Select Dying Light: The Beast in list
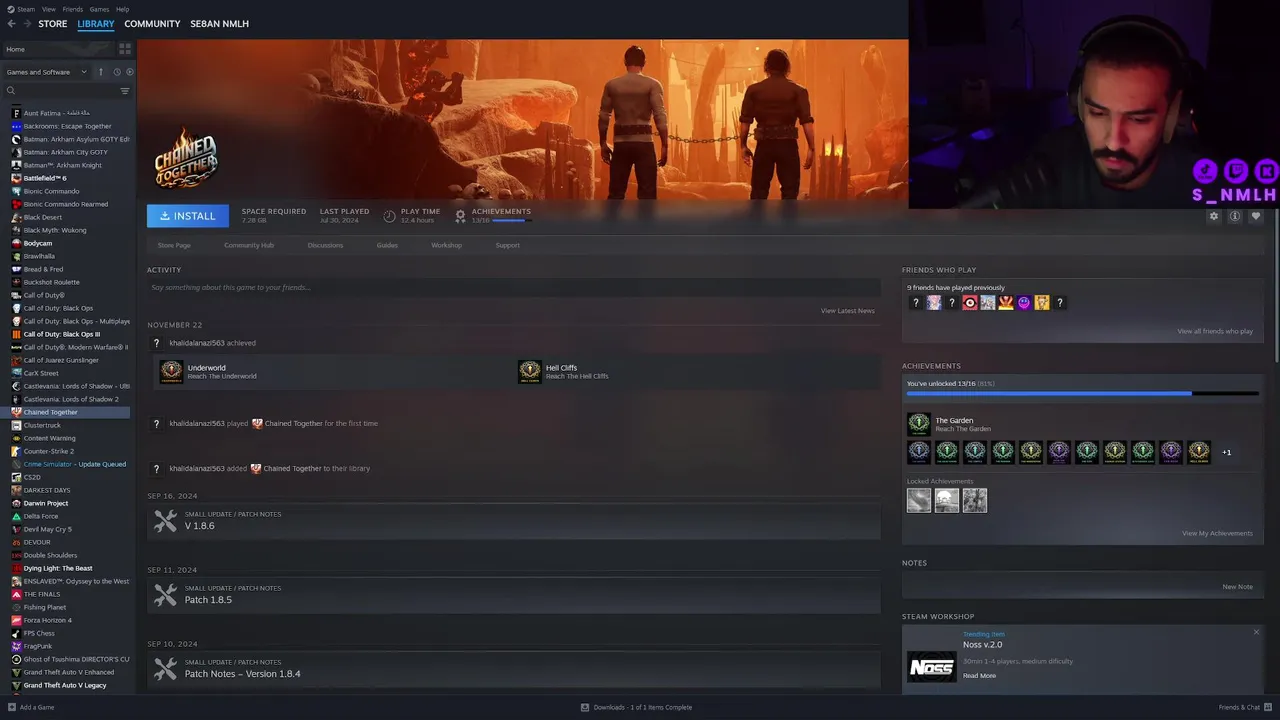 pyautogui.click(x=68, y=568)
